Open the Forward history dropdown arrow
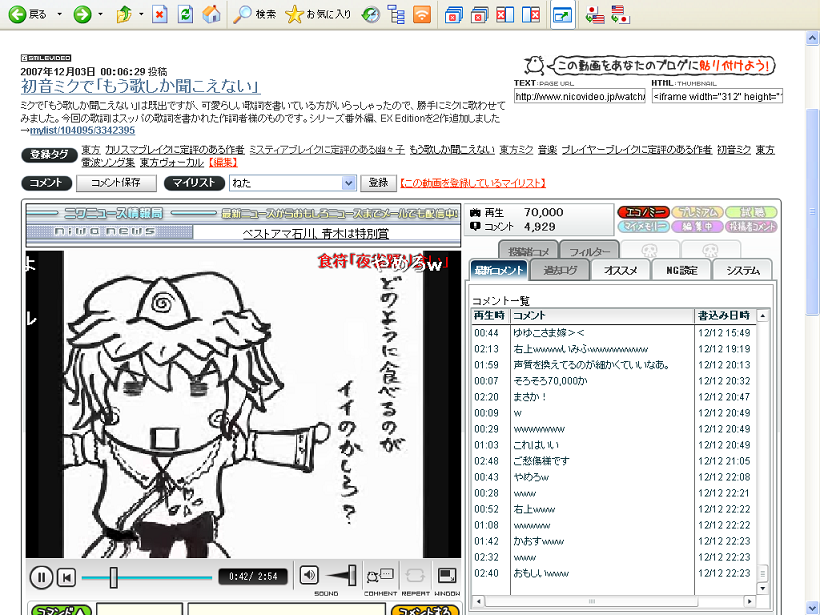 tap(100, 14)
